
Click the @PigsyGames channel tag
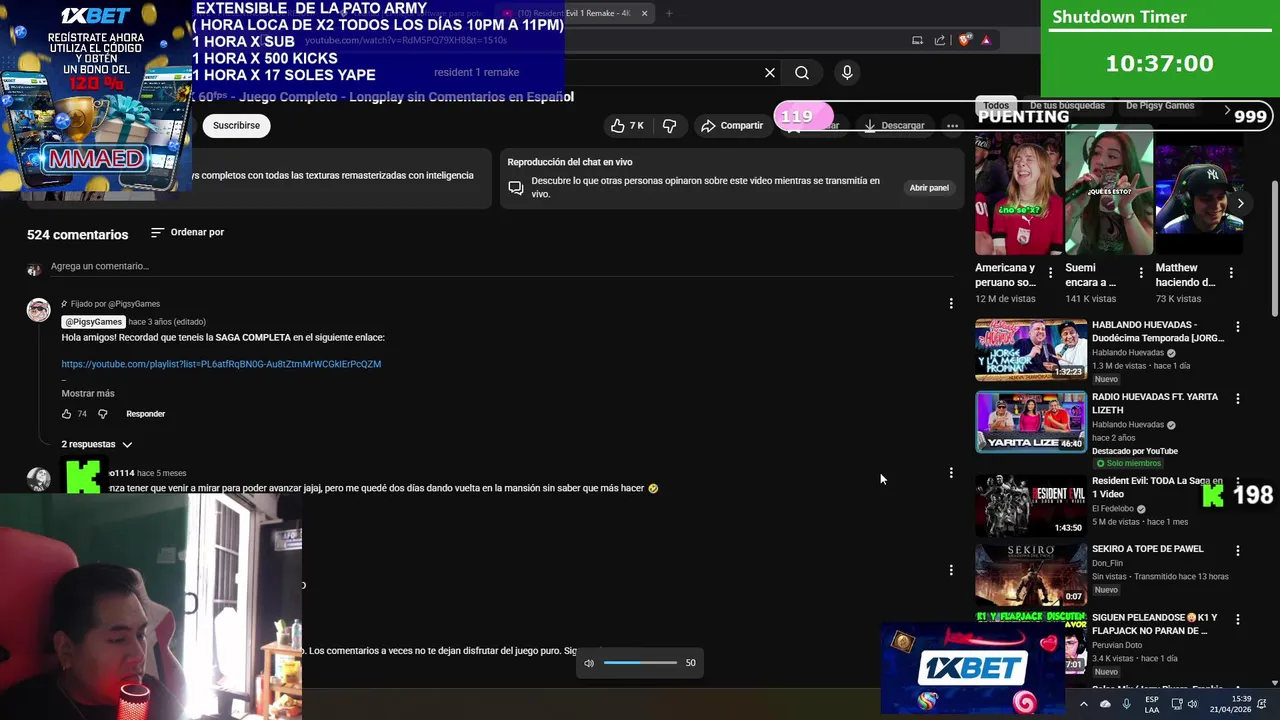(93, 322)
